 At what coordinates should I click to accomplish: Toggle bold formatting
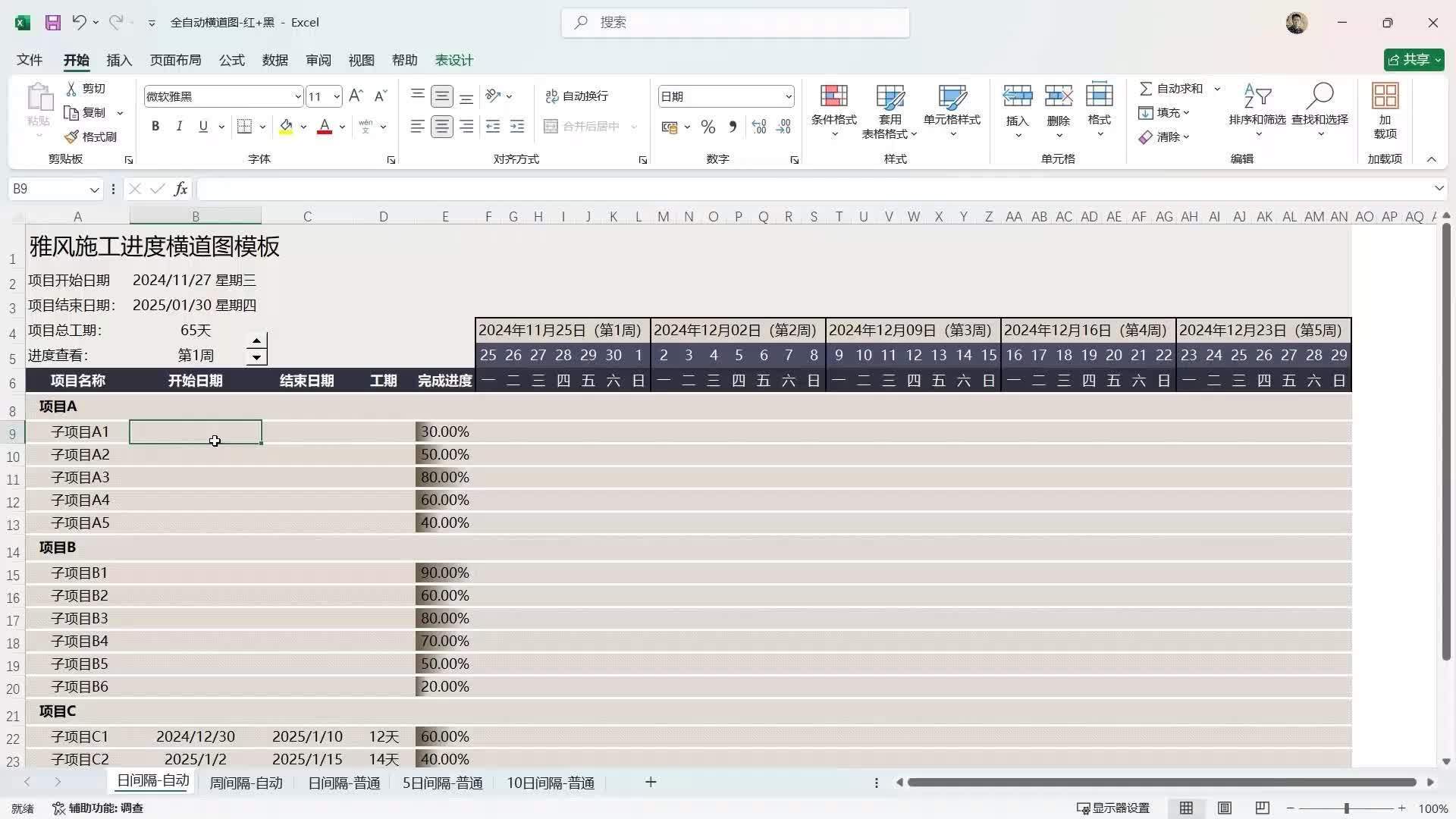155,127
